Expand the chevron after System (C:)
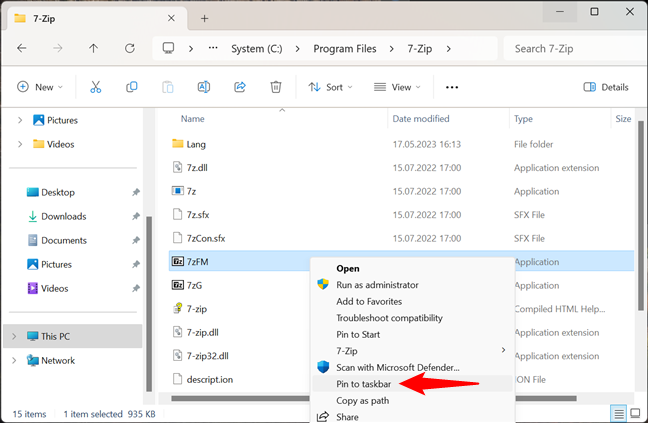648x423 pixels. tap(298, 49)
